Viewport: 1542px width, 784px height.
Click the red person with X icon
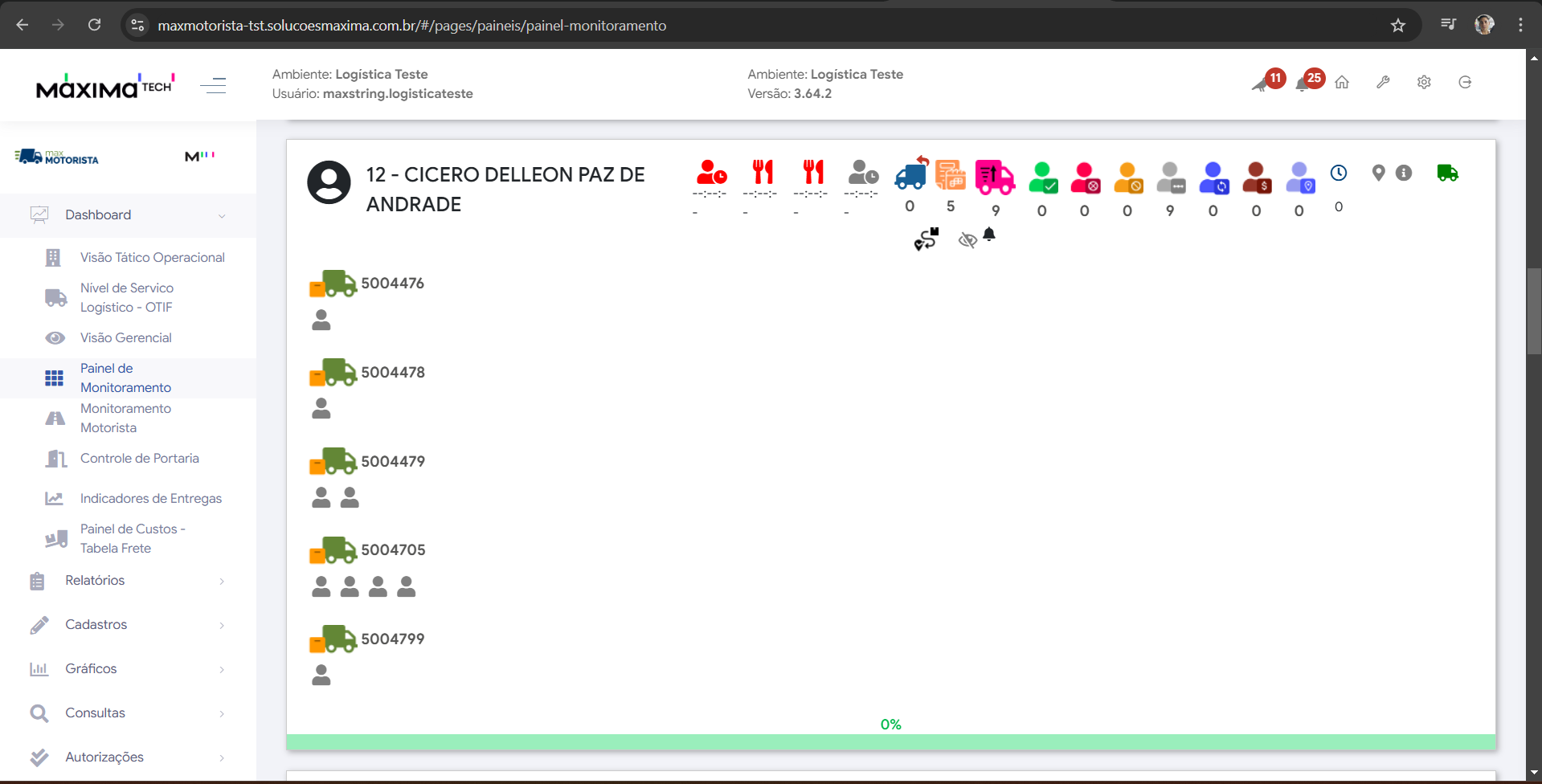click(1086, 178)
